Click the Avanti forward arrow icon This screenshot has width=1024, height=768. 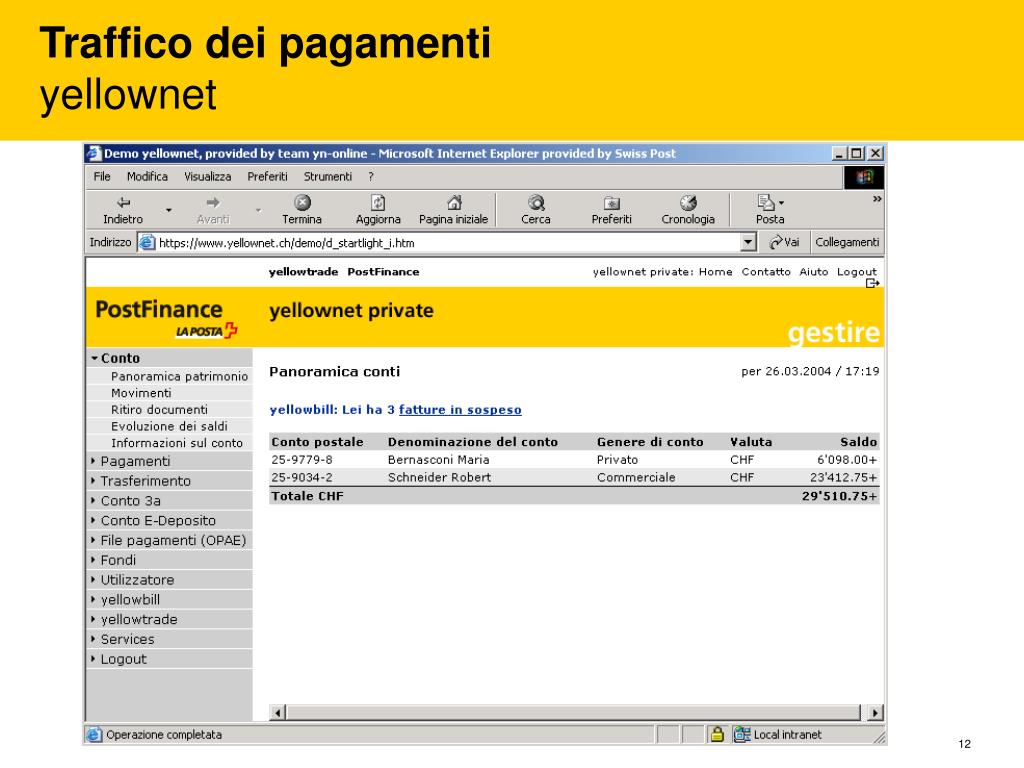coord(213,202)
